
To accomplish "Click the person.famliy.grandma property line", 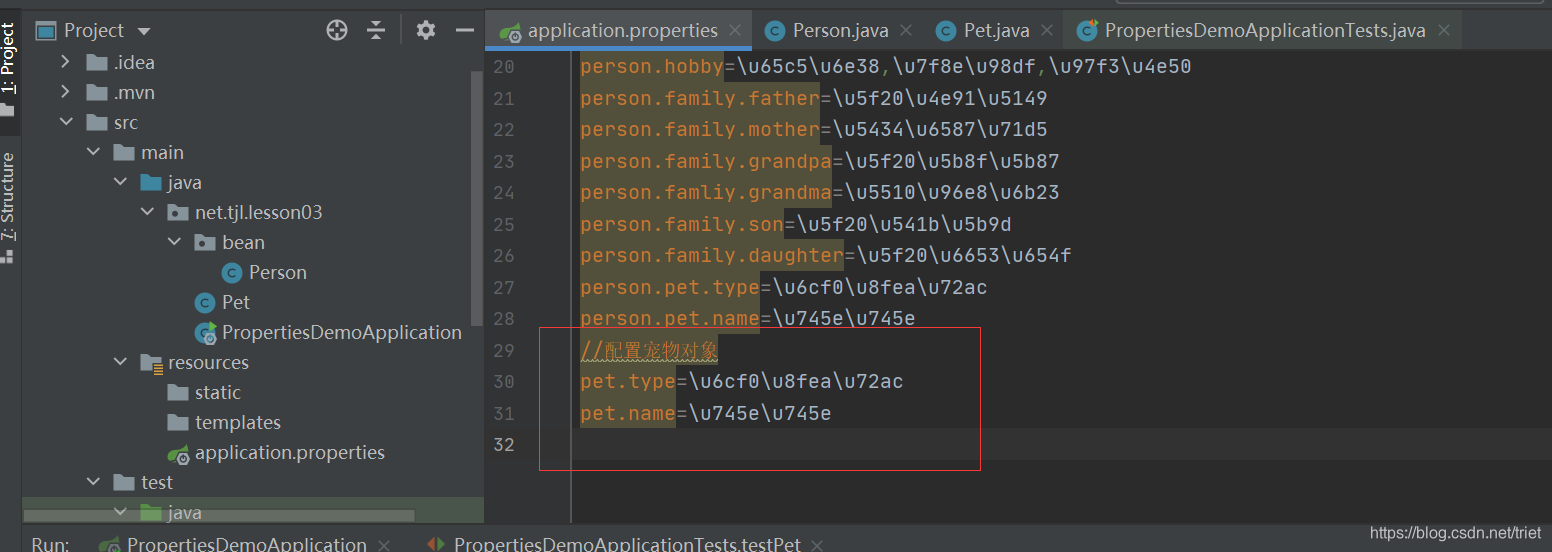I will click(819, 192).
